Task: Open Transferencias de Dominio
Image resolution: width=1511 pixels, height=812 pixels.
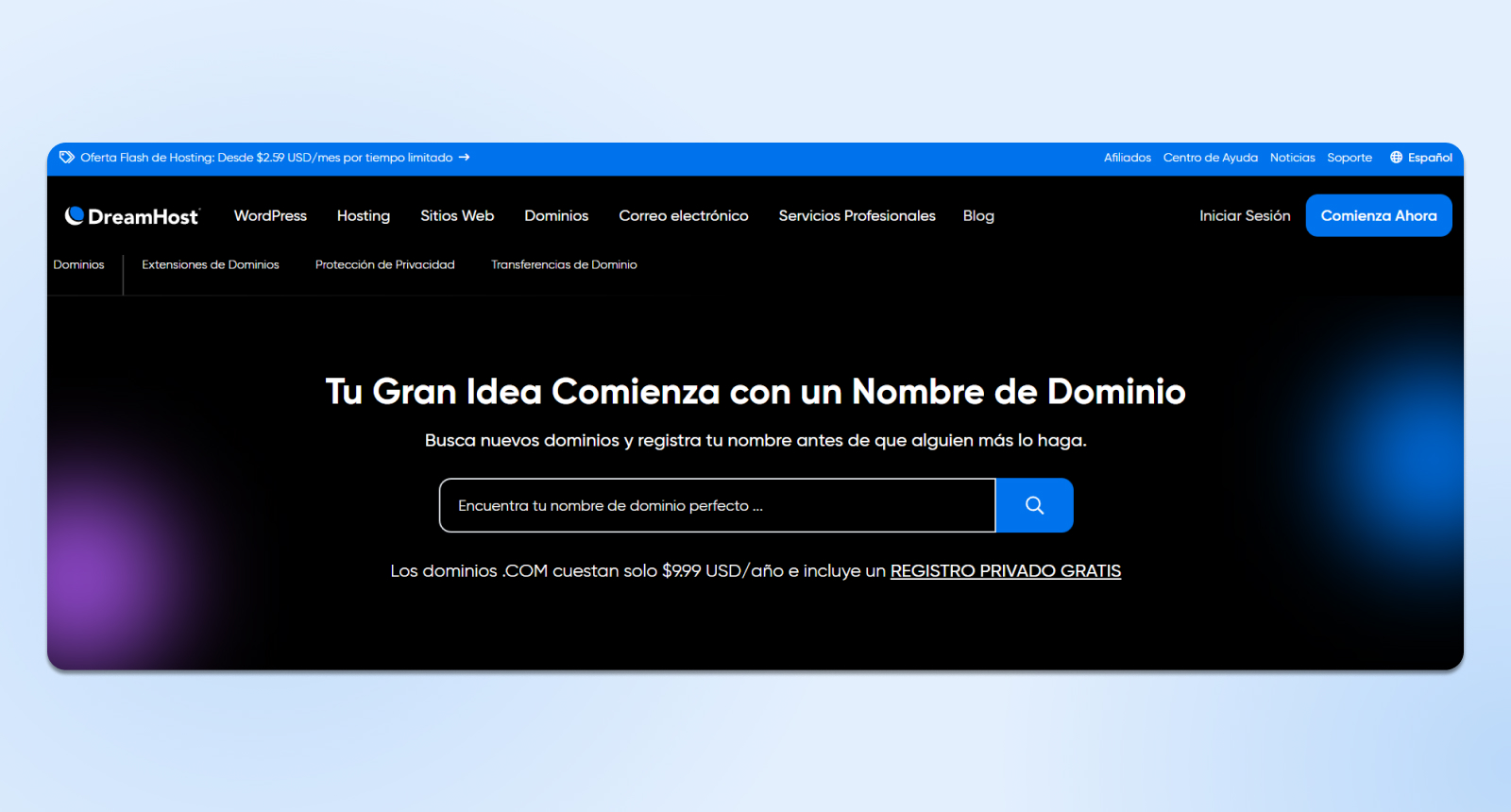Action: coord(564,265)
